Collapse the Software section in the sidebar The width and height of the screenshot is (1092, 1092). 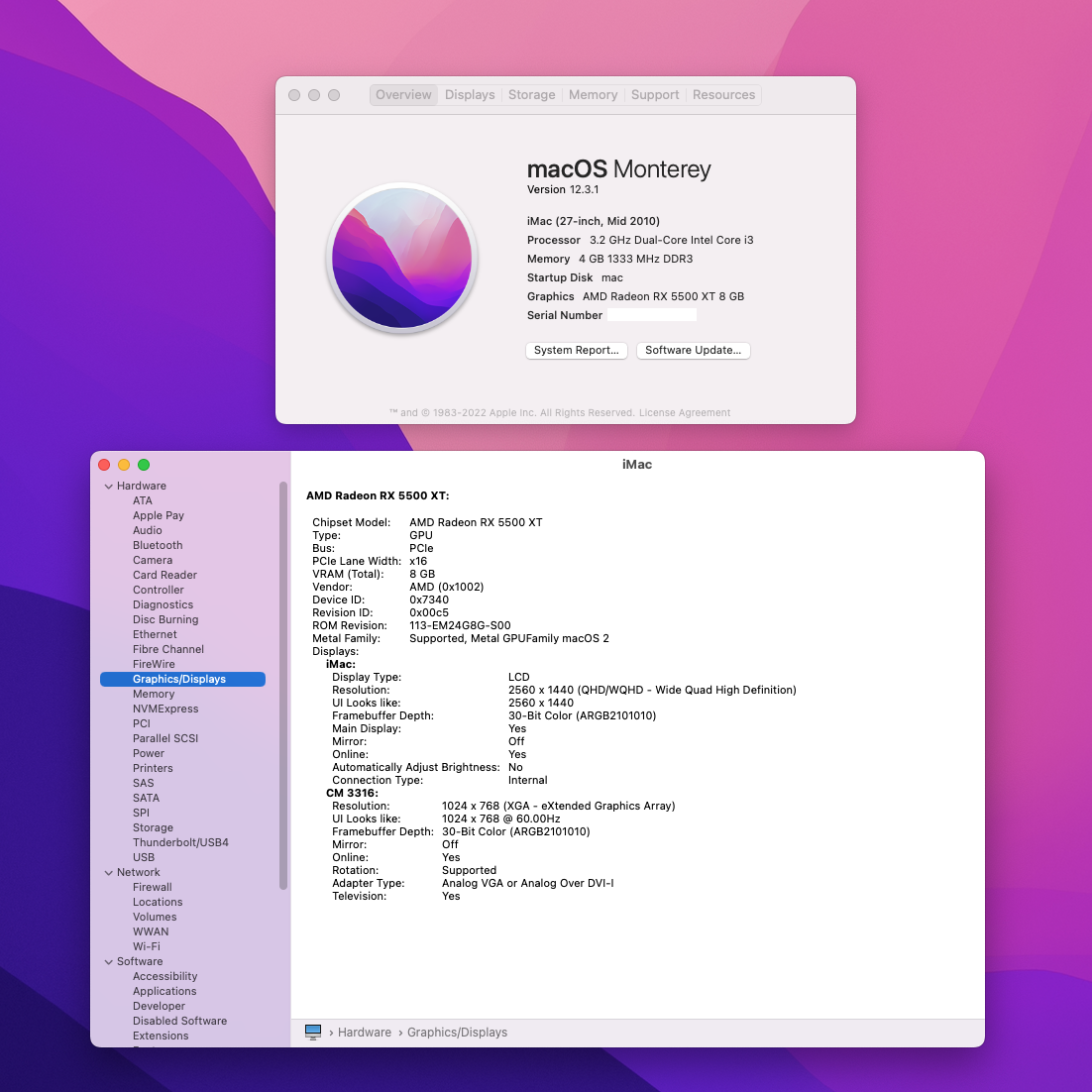coord(109,962)
